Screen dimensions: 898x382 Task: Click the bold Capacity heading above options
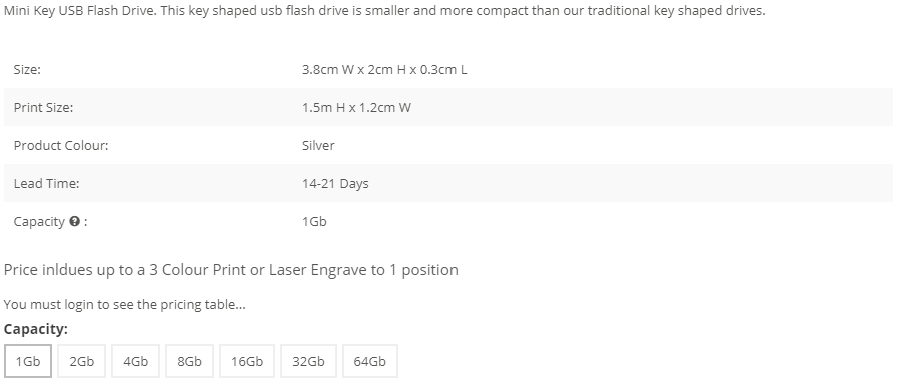pyautogui.click(x=36, y=329)
